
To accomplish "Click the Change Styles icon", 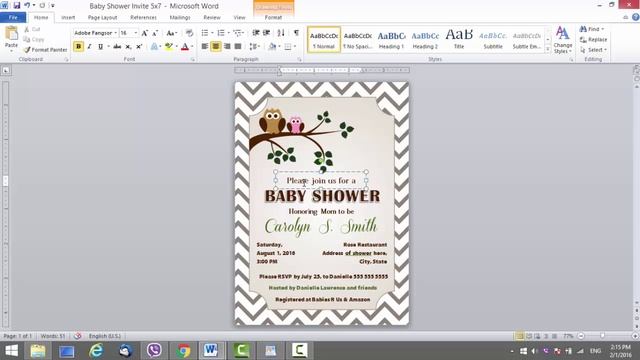I will click(x=562, y=40).
